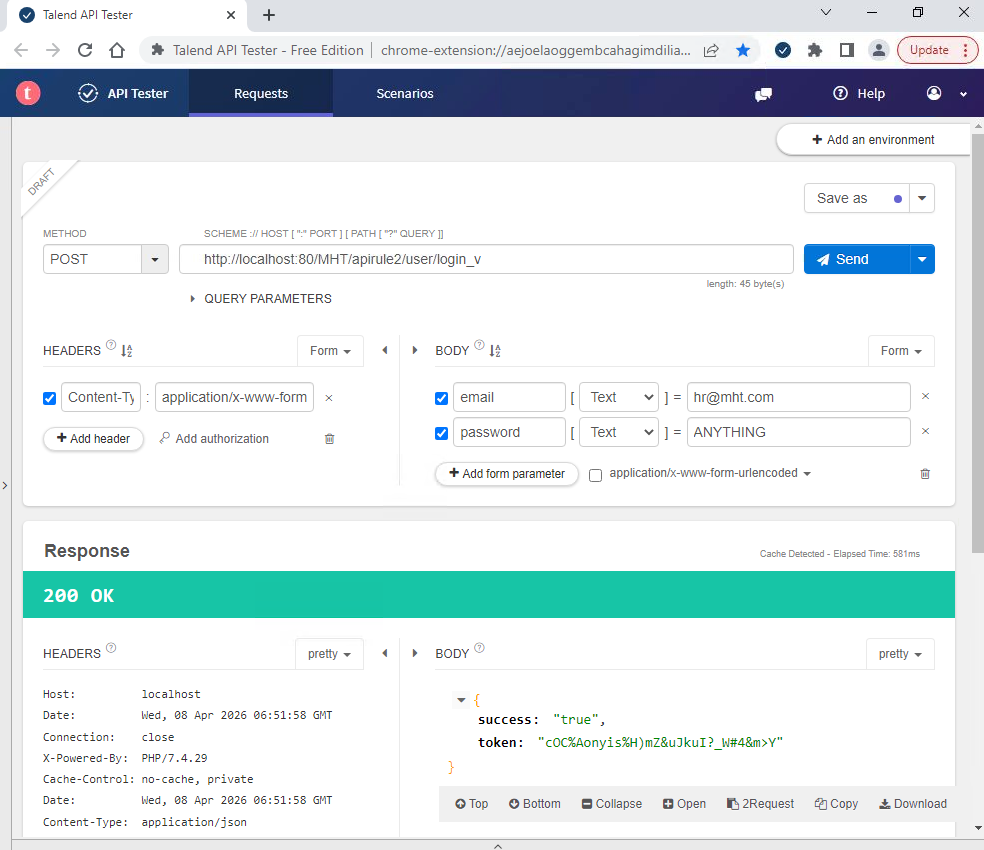Viewport: 984px width, 850px height.
Task: Bookmark star icon in address bar
Action: point(743,50)
